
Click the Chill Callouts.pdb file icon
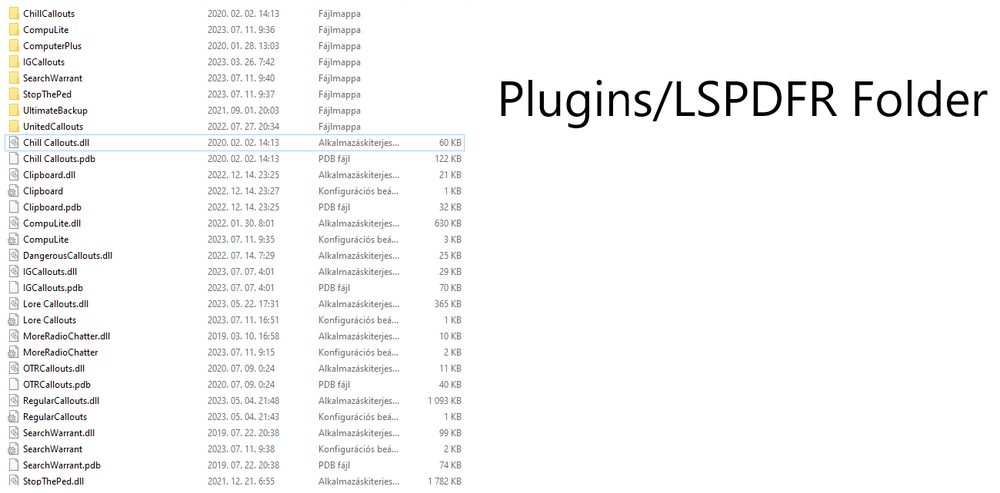[x=13, y=159]
